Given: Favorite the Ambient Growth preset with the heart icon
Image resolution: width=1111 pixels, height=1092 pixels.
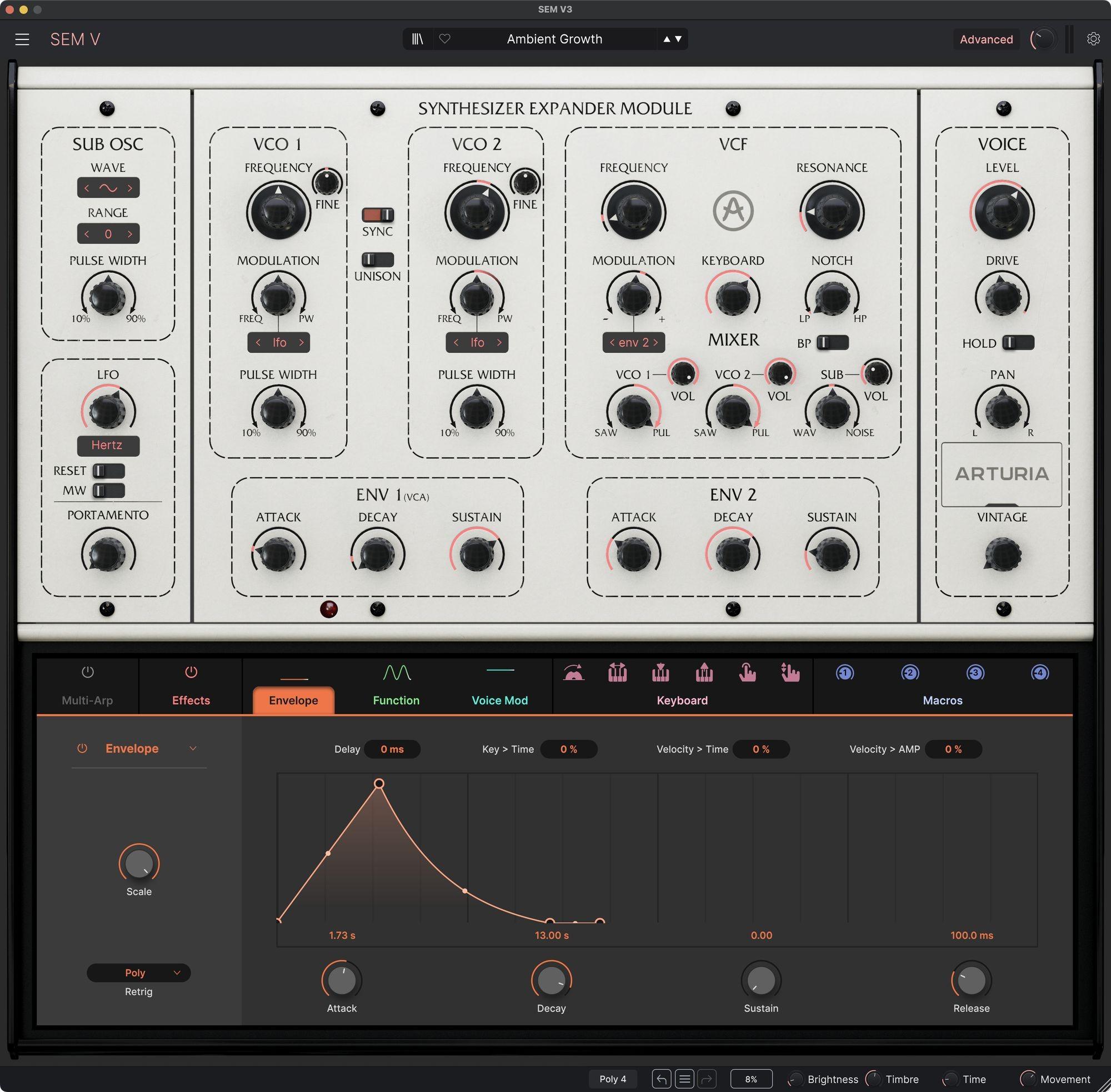Looking at the screenshot, I should [446, 39].
